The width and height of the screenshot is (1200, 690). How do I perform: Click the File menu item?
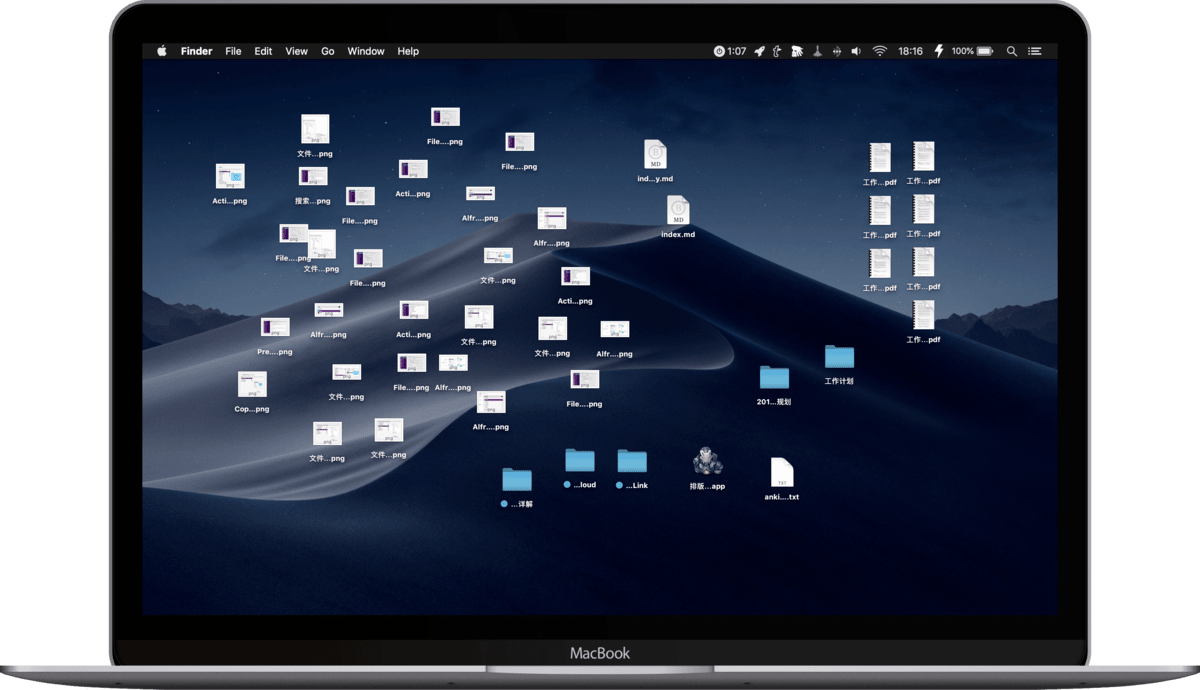tap(233, 51)
